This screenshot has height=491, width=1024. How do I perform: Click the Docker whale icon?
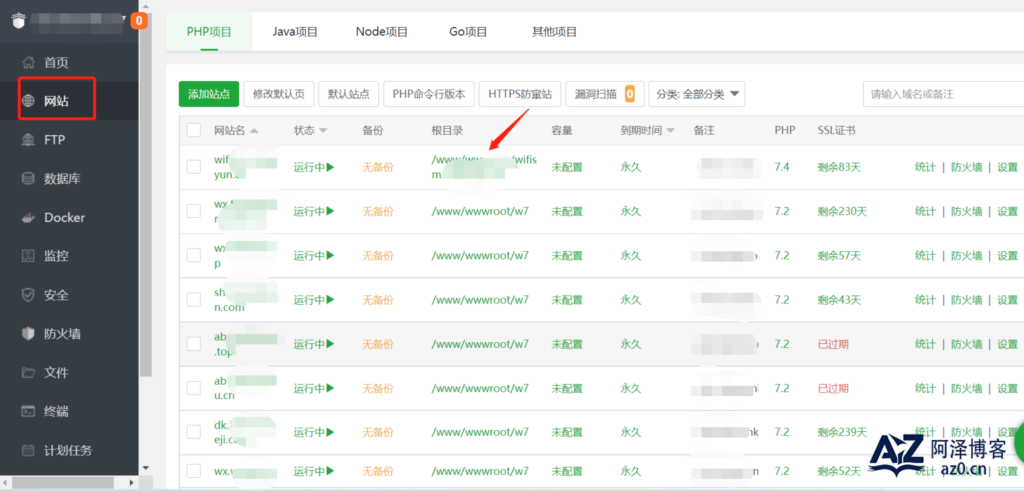(x=28, y=217)
